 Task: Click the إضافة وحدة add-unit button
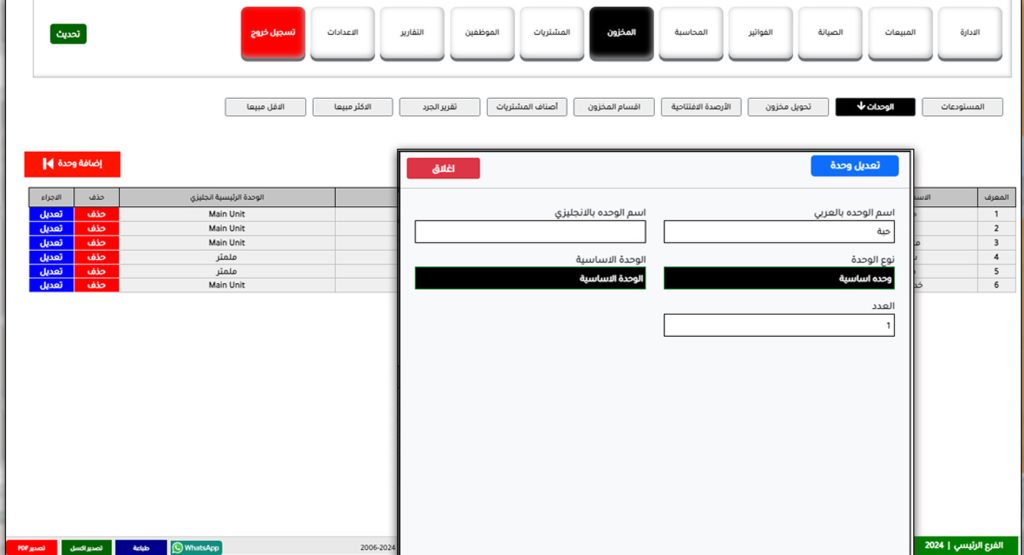pos(72,164)
